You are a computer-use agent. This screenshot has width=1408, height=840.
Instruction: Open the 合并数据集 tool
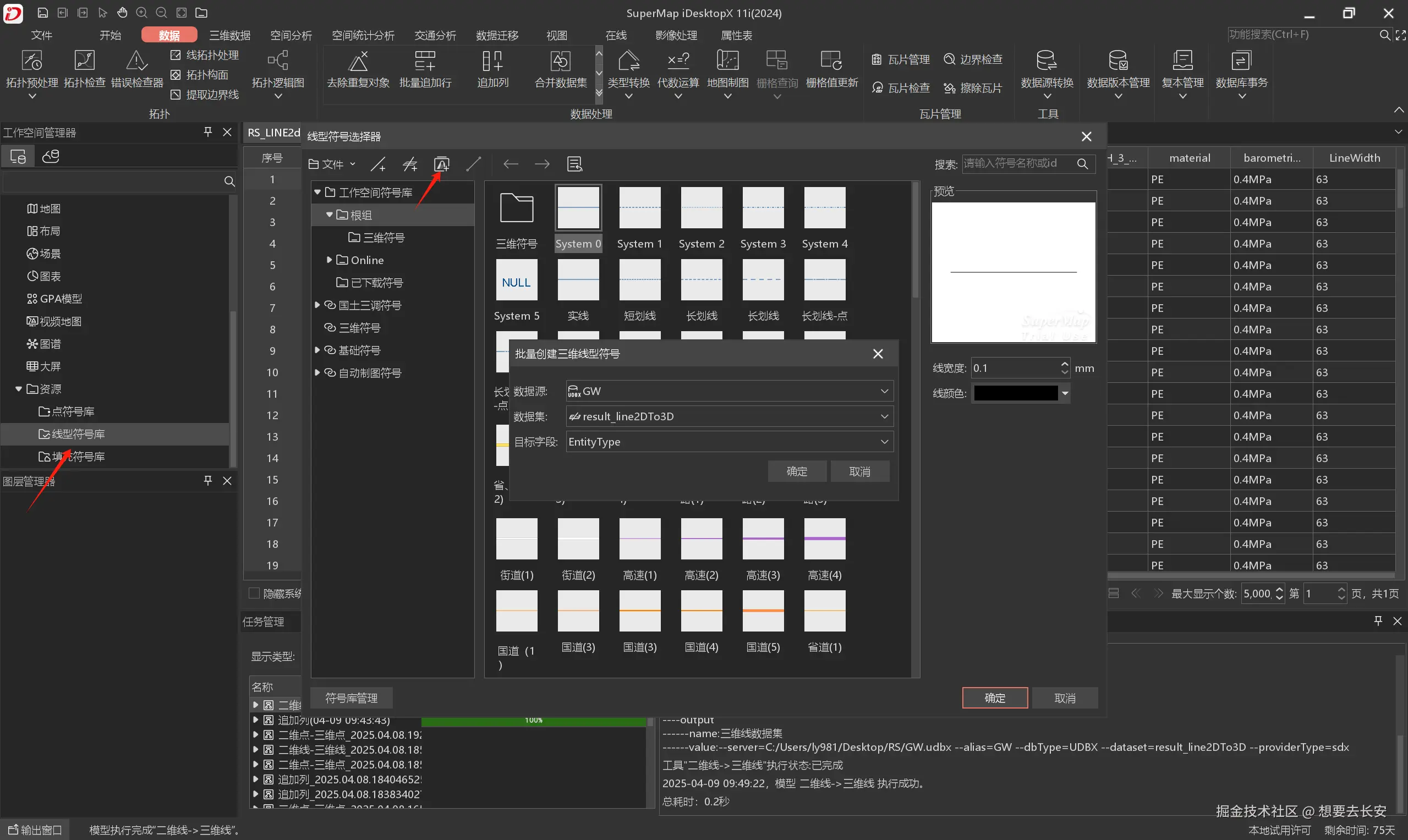click(561, 69)
